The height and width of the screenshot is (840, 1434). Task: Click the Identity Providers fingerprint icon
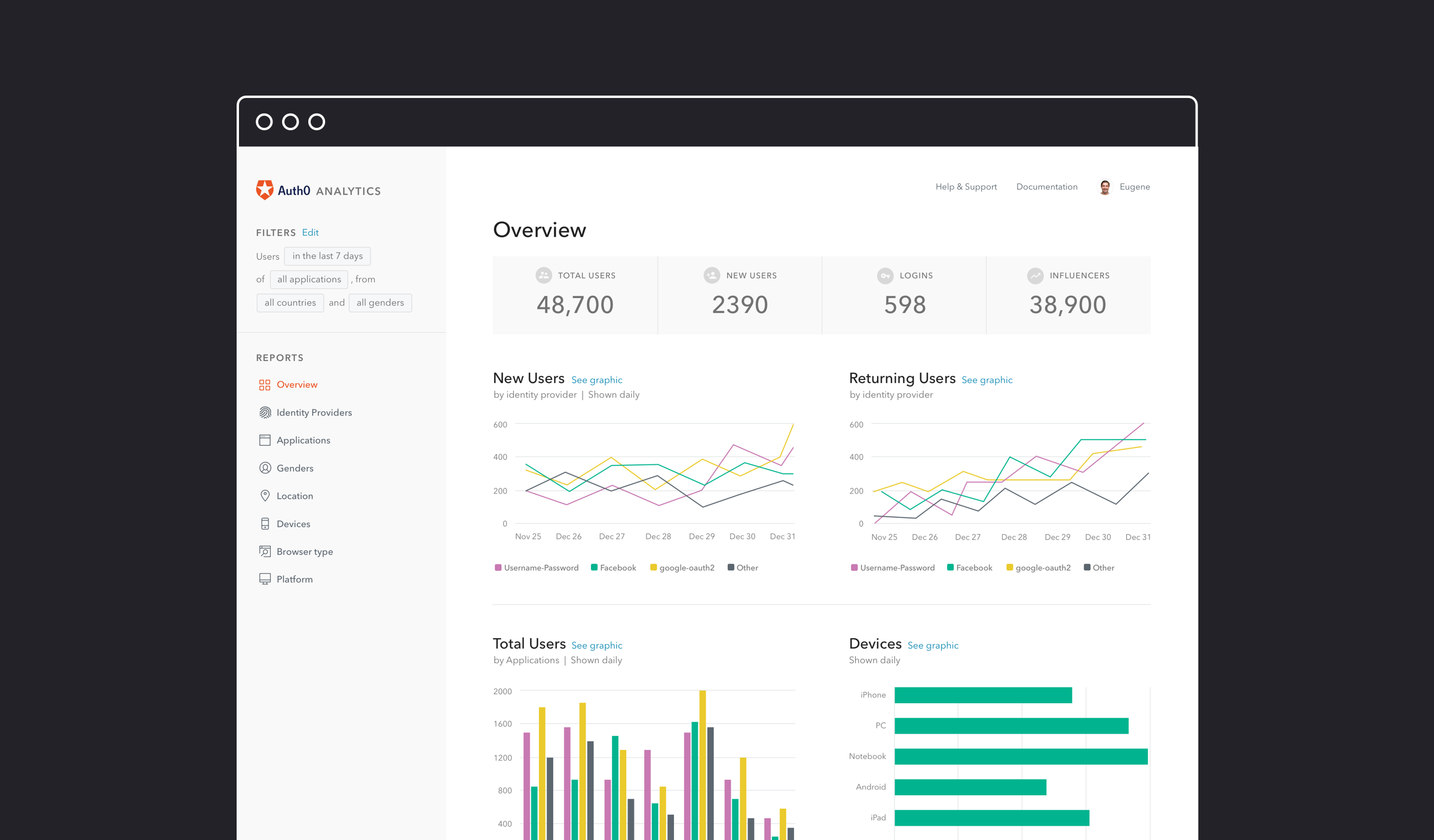265,412
